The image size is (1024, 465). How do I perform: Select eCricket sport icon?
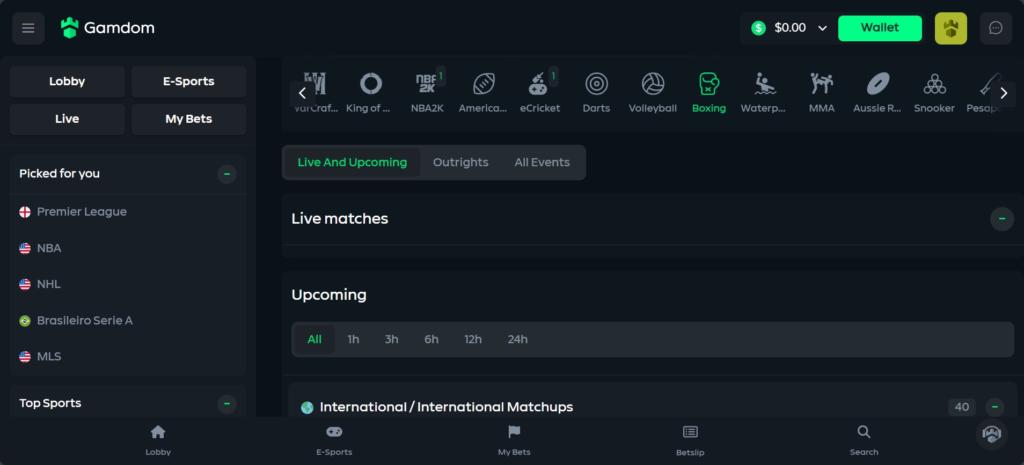click(540, 93)
